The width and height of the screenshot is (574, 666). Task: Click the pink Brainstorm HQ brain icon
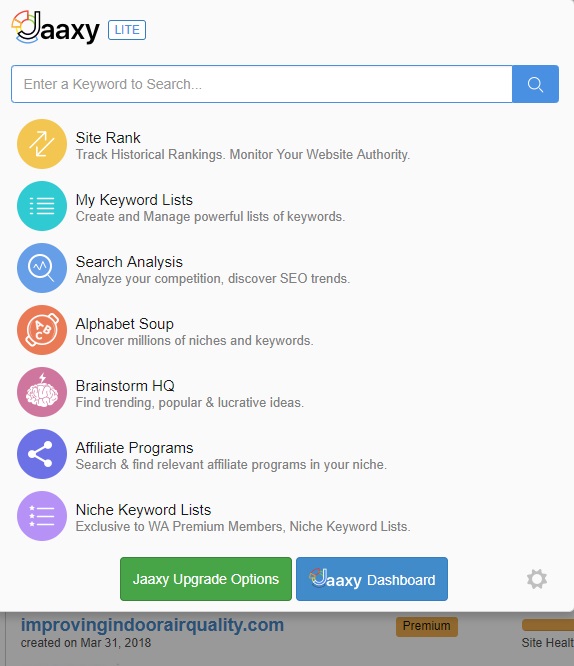[42, 392]
